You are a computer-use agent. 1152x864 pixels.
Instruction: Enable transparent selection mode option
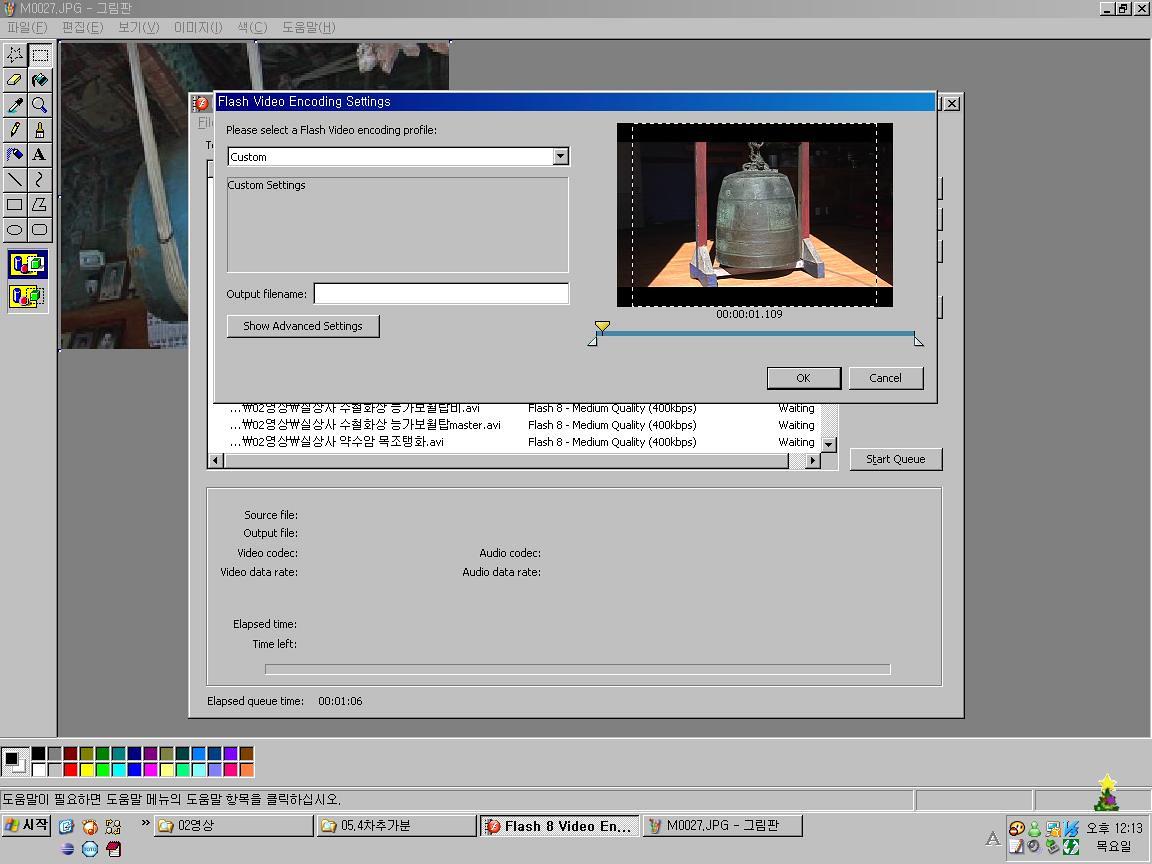28,296
